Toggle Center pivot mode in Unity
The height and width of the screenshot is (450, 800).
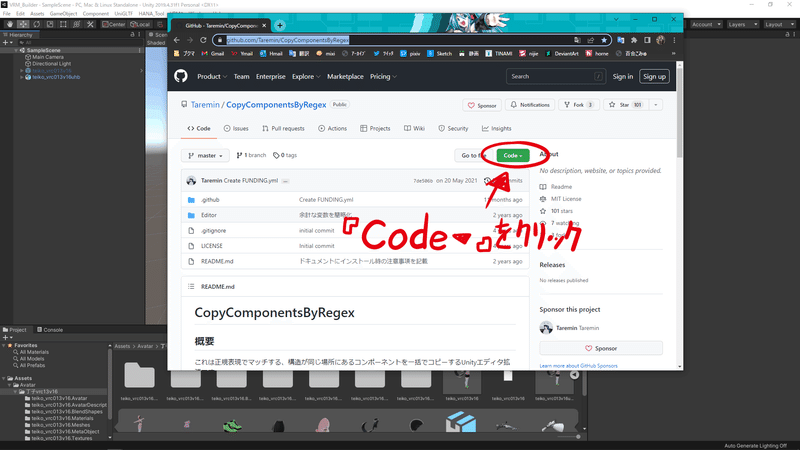click(113, 24)
